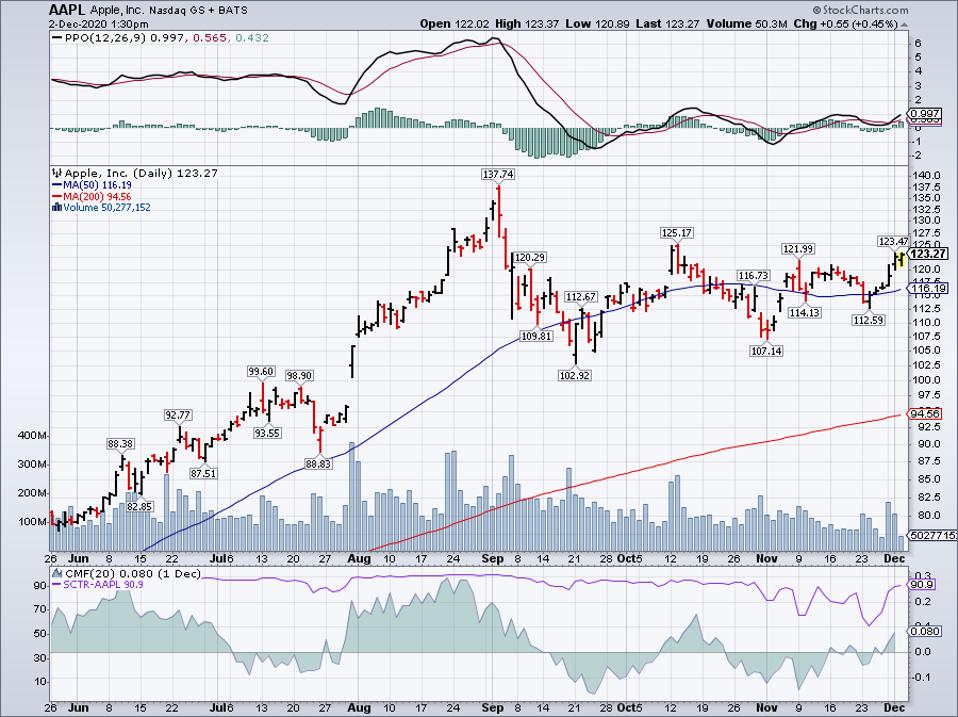Click the blue MA(50) line swatch

tap(57, 184)
